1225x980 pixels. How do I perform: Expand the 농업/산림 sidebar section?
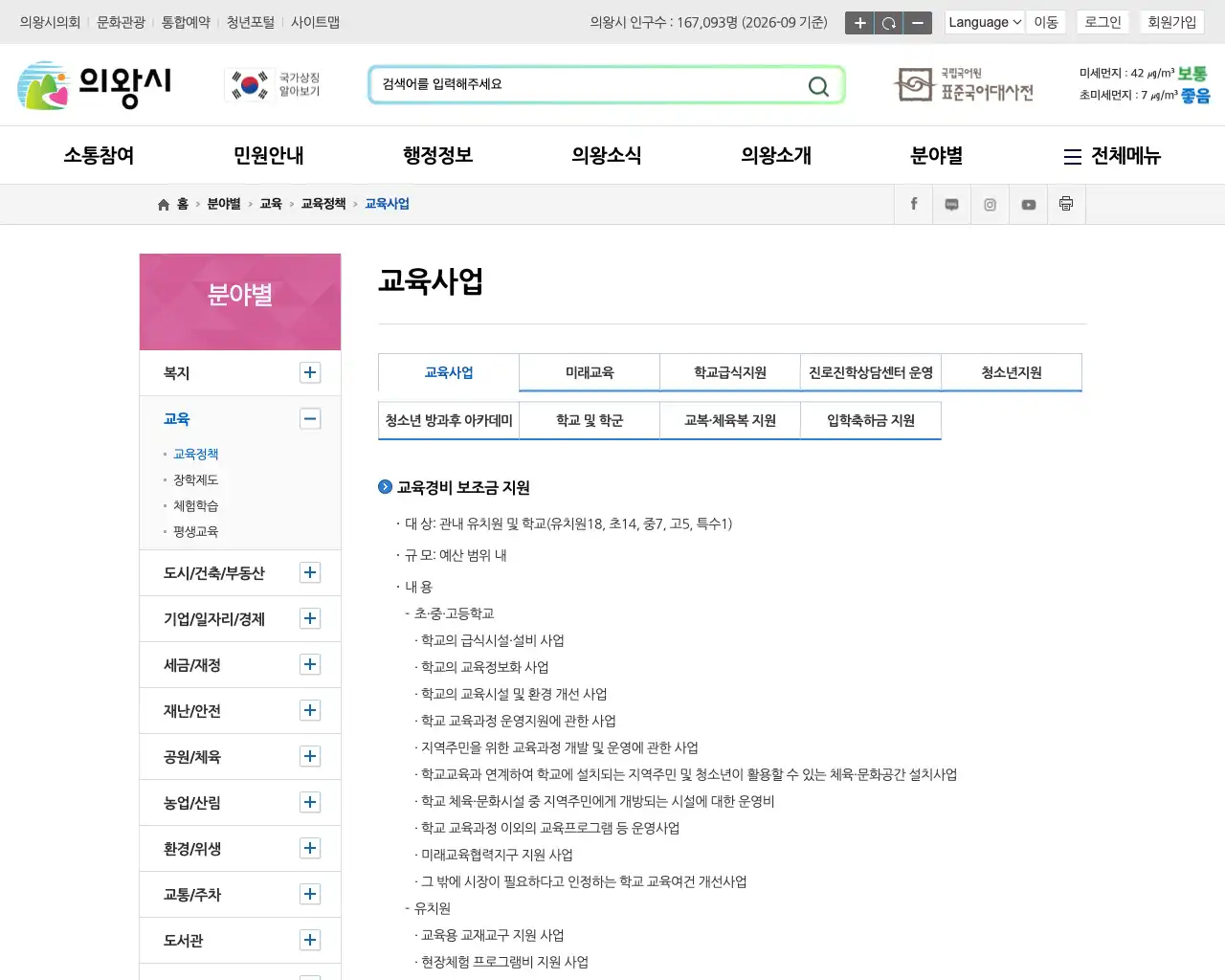click(310, 803)
